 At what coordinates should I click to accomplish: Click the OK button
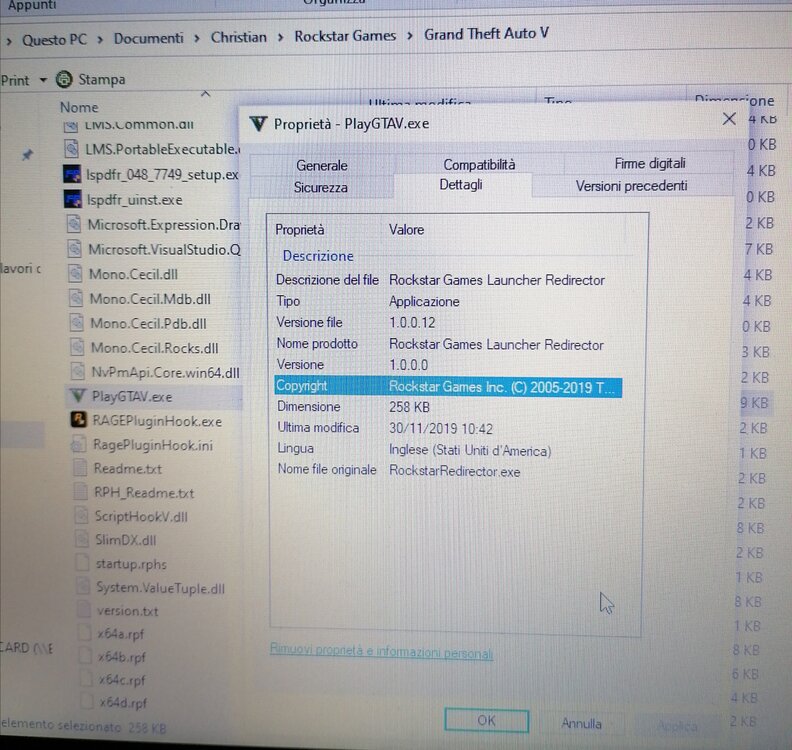[x=486, y=720]
